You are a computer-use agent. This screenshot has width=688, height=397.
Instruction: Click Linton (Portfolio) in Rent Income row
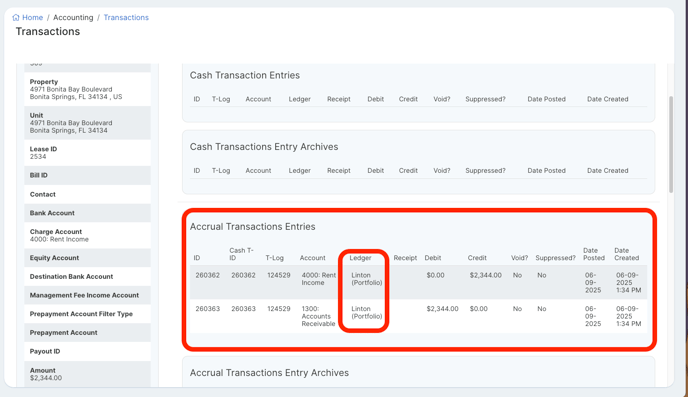click(366, 279)
